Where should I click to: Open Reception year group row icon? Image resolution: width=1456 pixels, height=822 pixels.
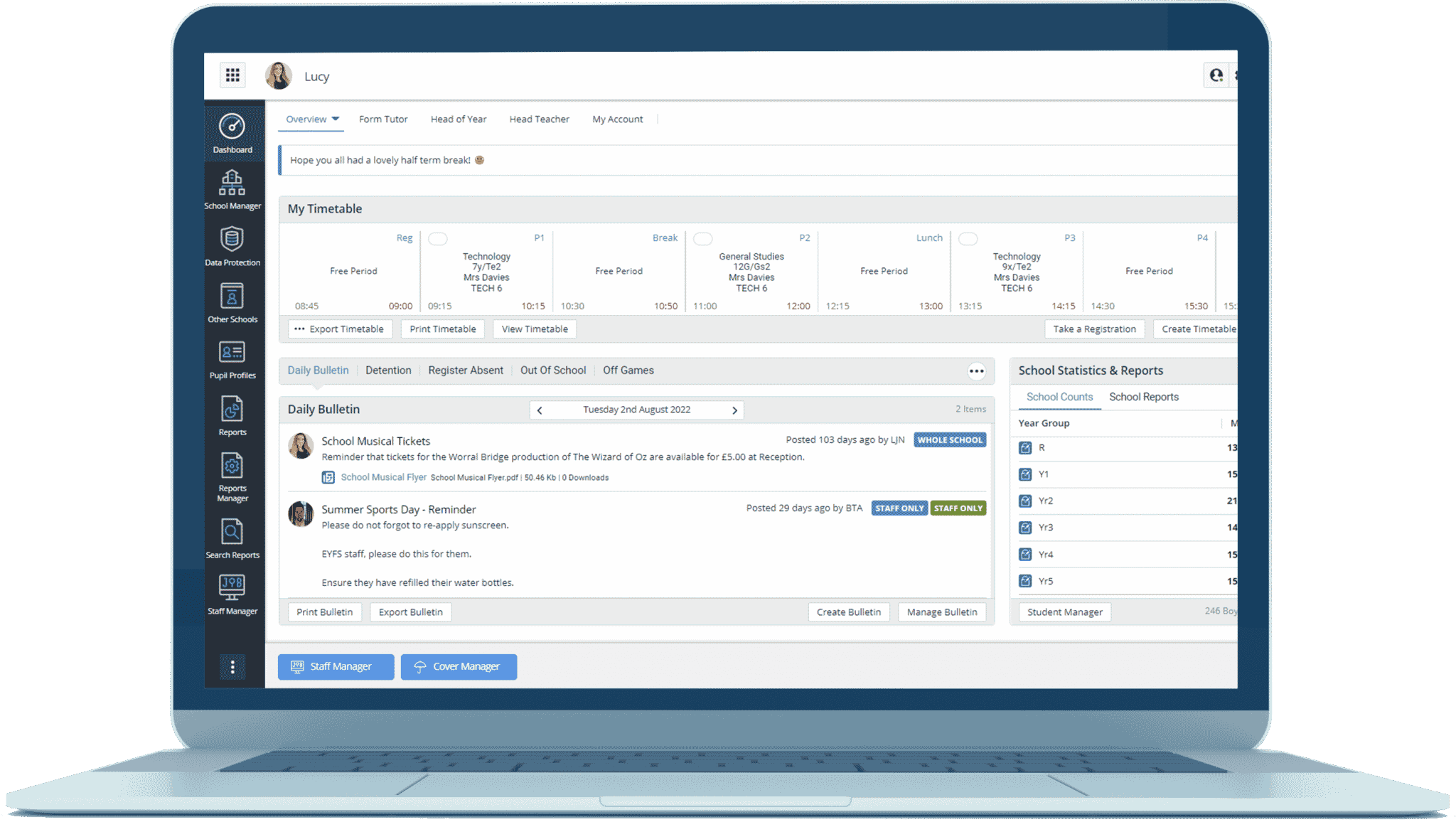click(1025, 448)
